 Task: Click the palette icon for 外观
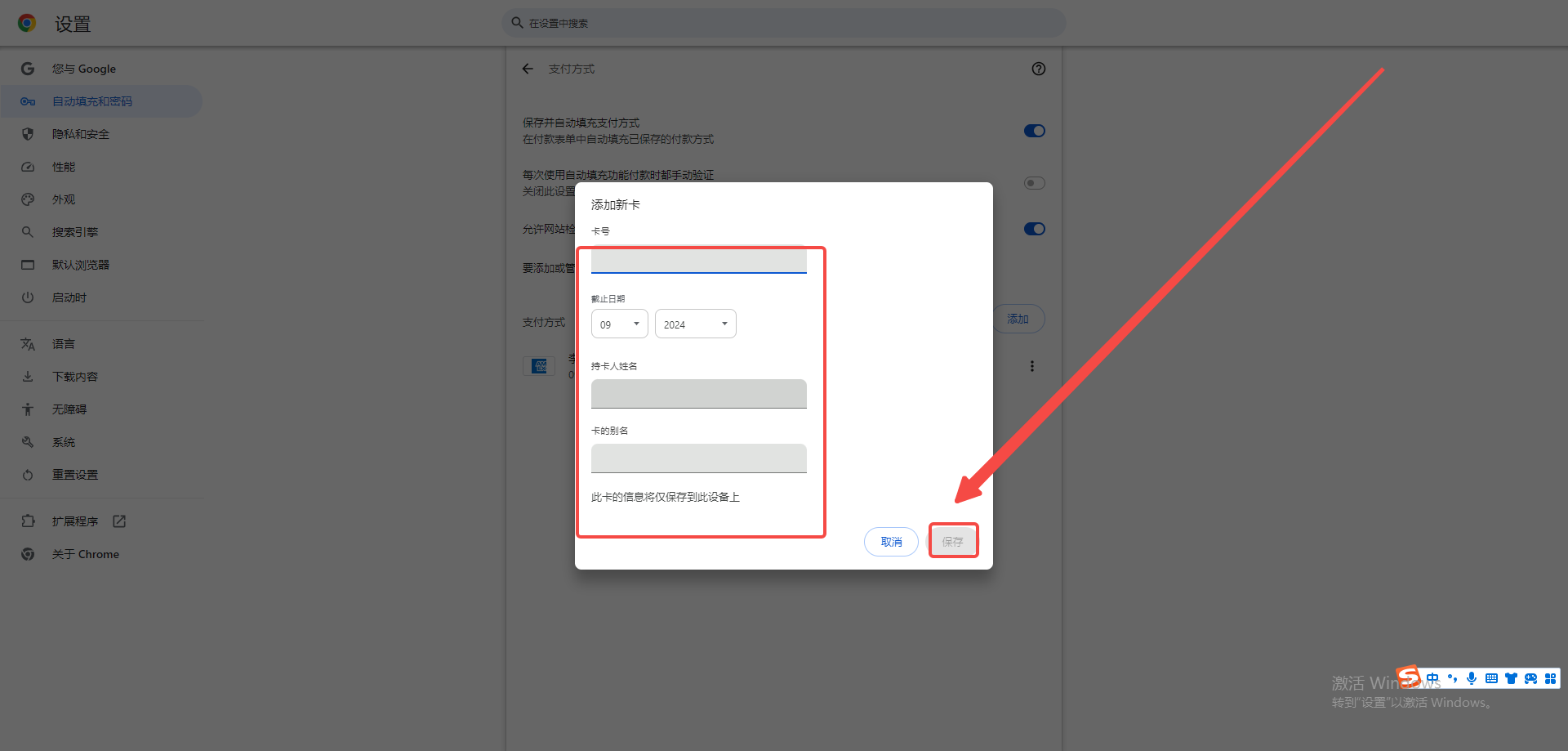28,199
